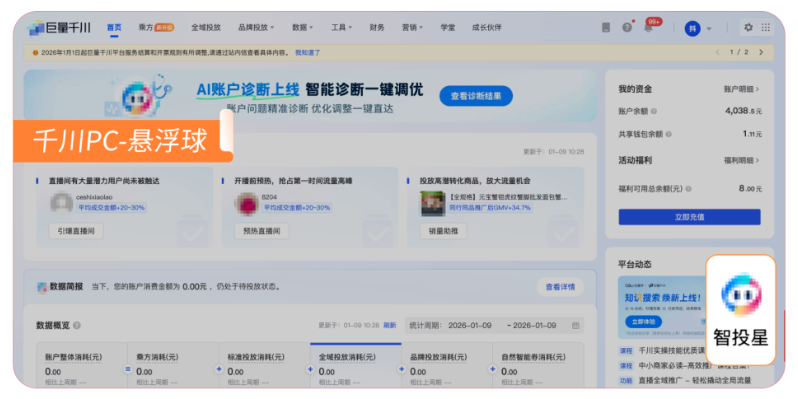The height and width of the screenshot is (399, 798).
Task: Select the 自然智能券消耗(元) metric tab
Action: (x=538, y=366)
